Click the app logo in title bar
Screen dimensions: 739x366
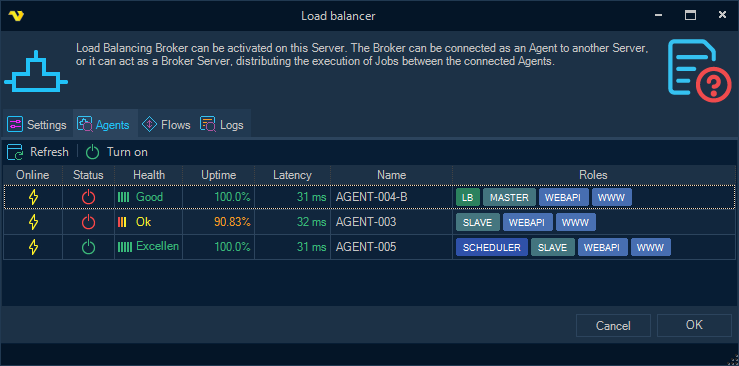click(16, 16)
